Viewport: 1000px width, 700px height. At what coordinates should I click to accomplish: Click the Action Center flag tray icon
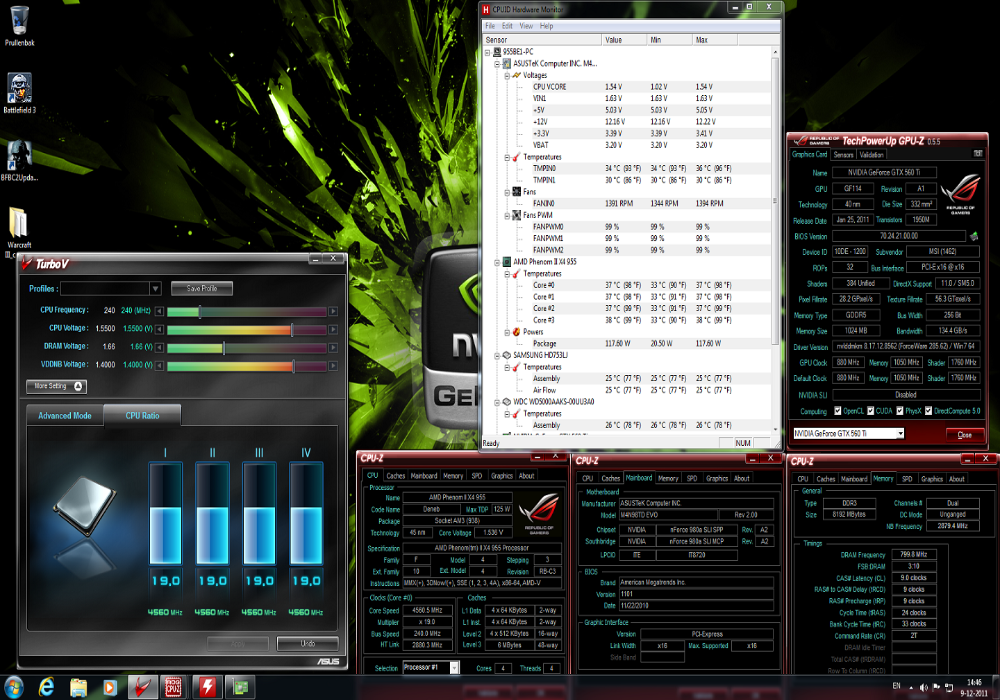click(936, 687)
